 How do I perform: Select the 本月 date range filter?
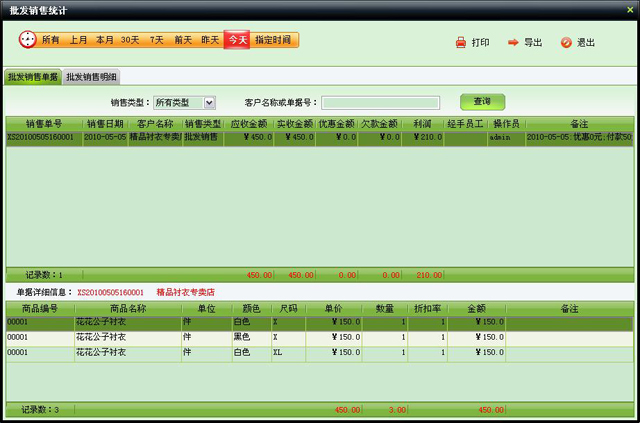104,40
